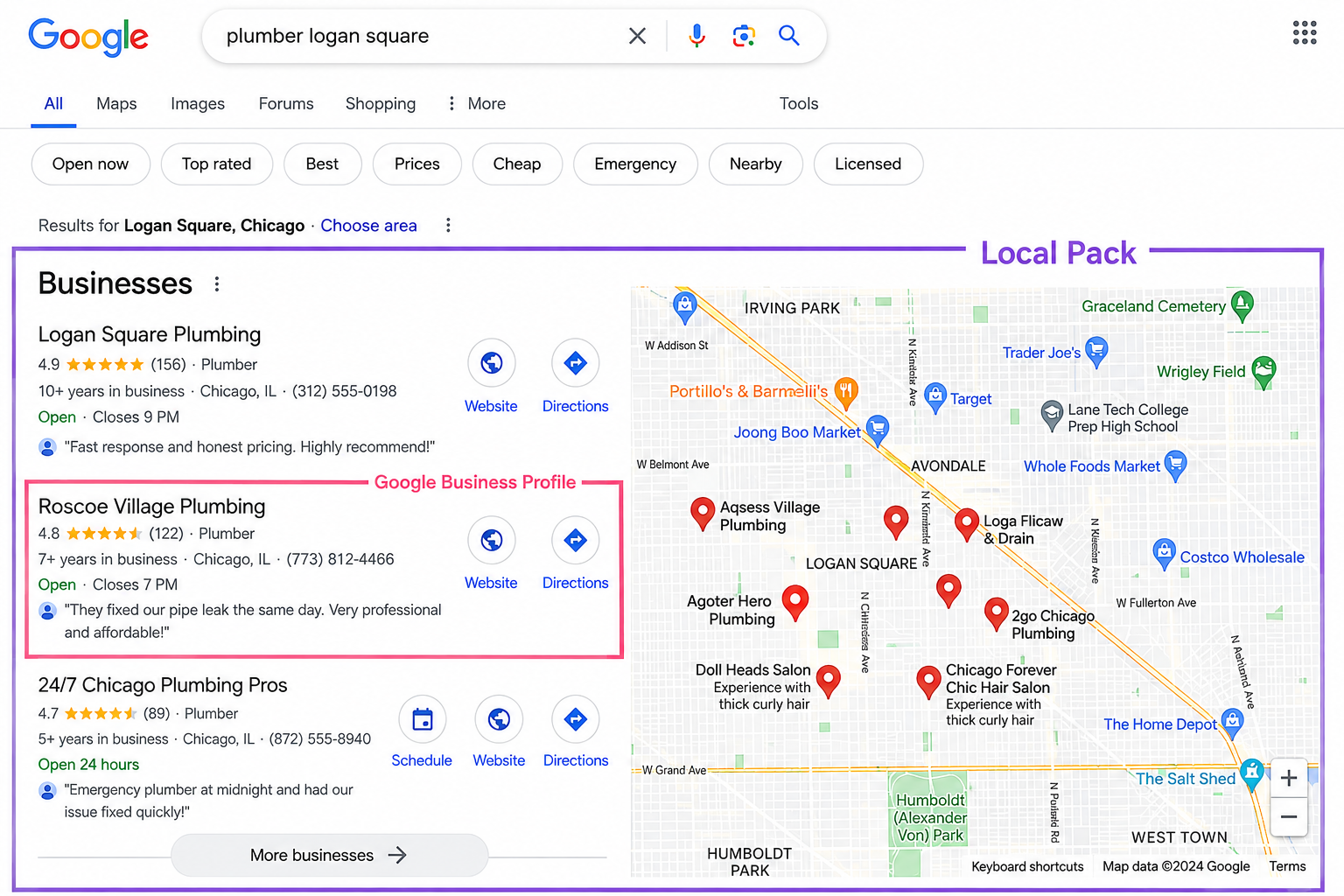Toggle the Emergency filter chip
This screenshot has width=1344, height=896.
pos(635,164)
